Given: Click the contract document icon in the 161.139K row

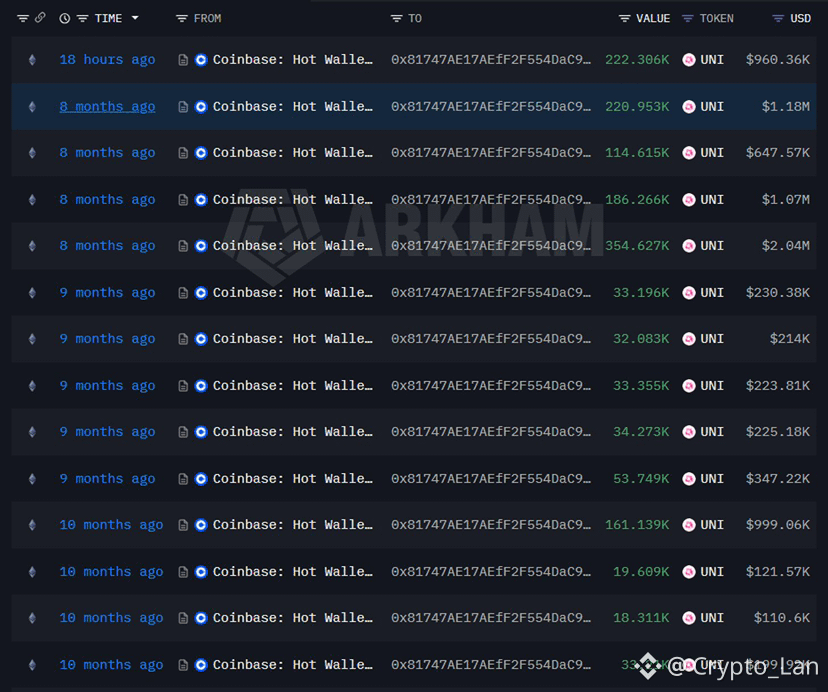Looking at the screenshot, I should pyautogui.click(x=183, y=525).
